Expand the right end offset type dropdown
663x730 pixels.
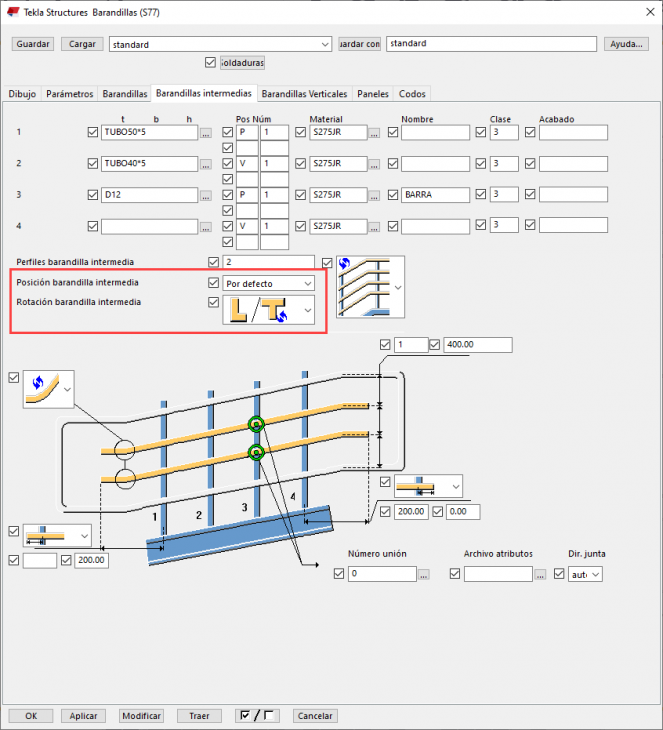click(x=456, y=487)
